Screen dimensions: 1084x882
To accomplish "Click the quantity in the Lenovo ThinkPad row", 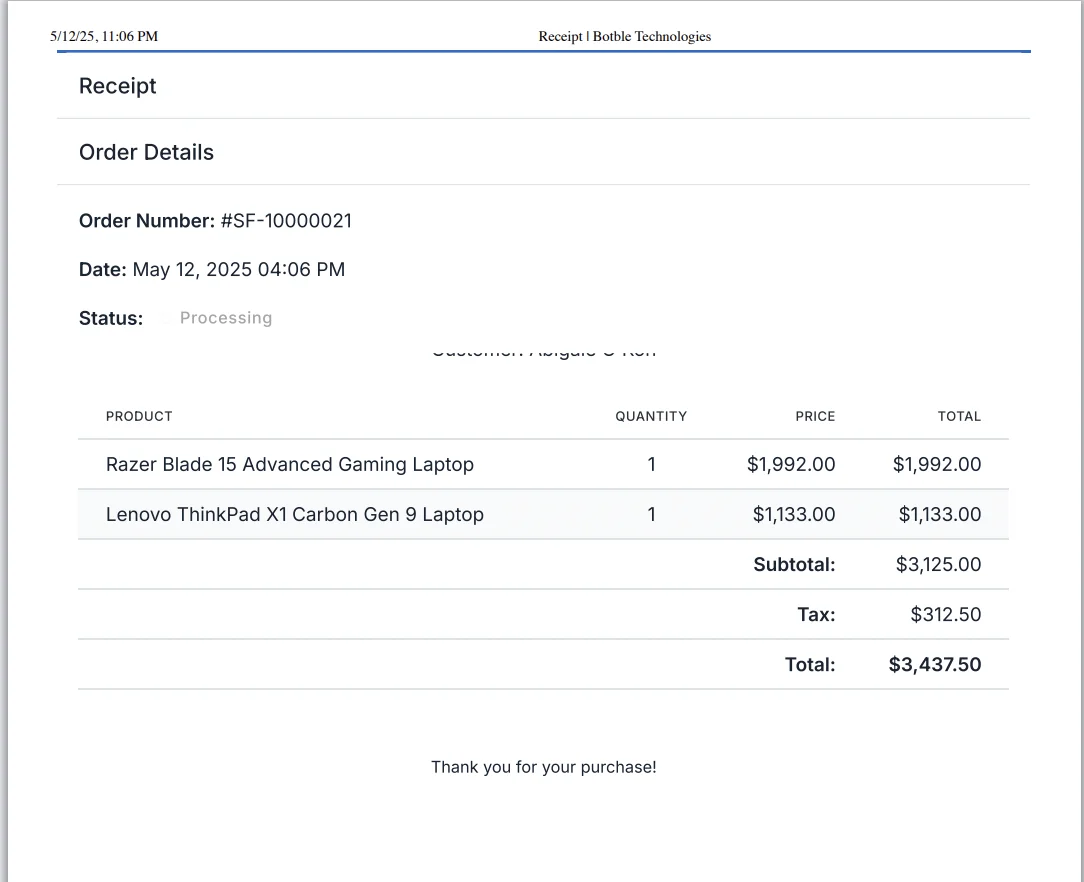I will tap(652, 514).
